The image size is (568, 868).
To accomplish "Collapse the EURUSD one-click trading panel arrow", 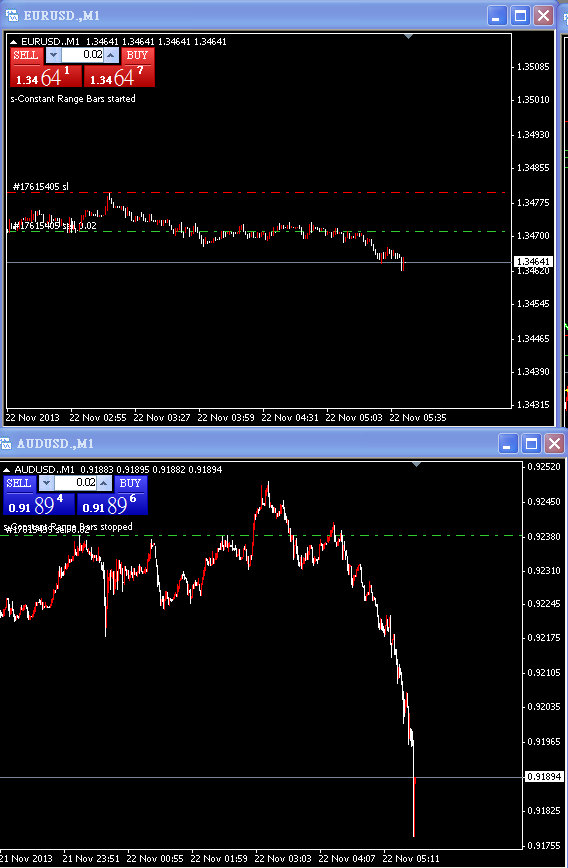I will coord(13,42).
